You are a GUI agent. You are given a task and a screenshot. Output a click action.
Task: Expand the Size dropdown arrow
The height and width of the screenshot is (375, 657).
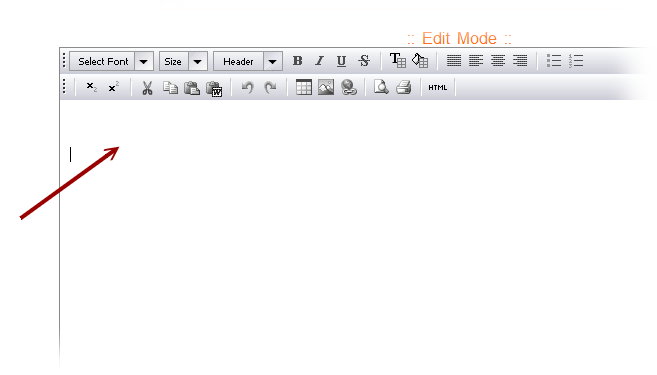click(198, 62)
